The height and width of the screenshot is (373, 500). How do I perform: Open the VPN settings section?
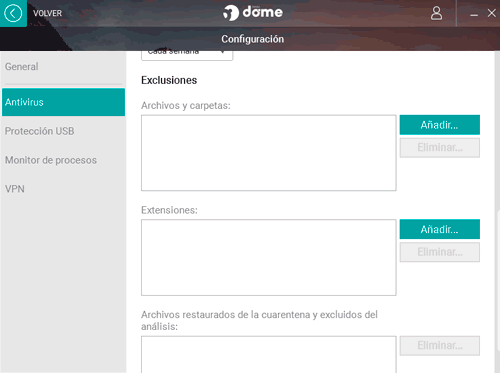[63, 189]
